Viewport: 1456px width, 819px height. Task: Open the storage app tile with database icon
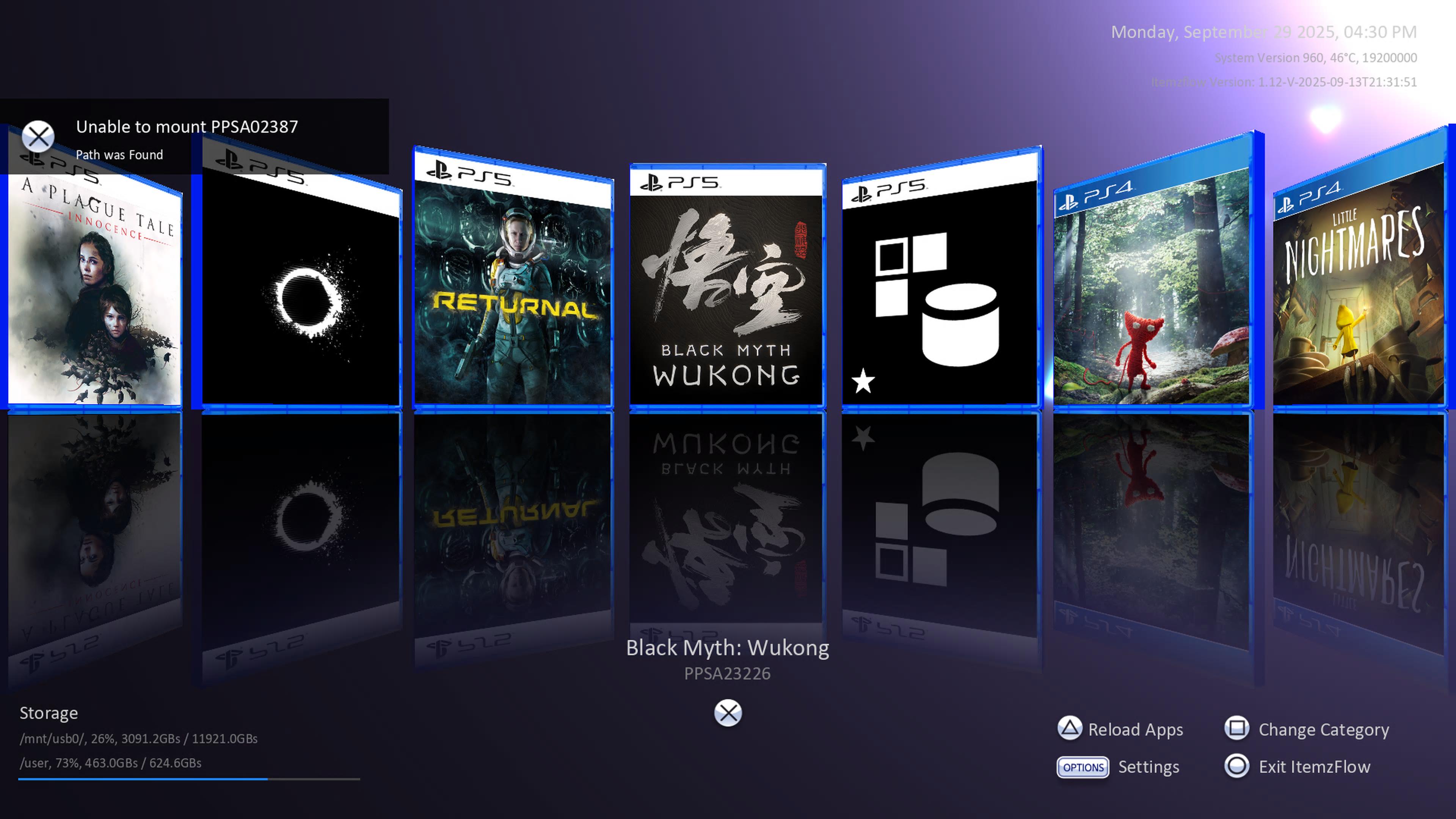pos(940,294)
